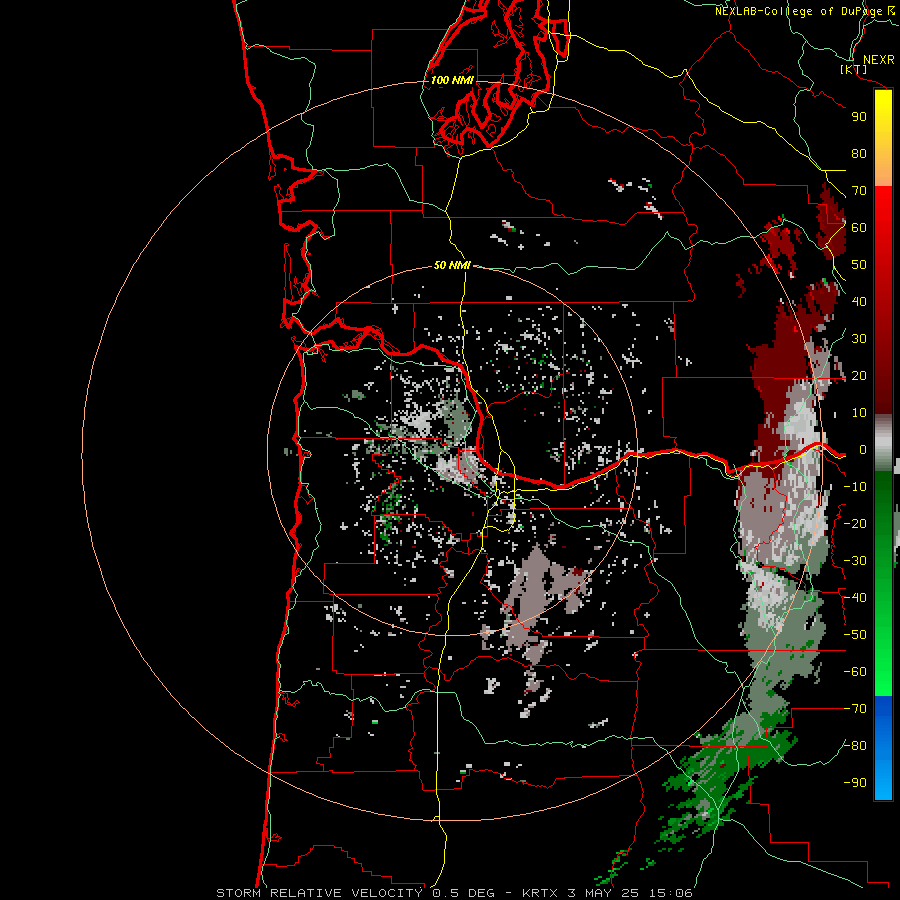Click the positive 10 value on the velocity scale
The image size is (900, 900).
coord(859,413)
